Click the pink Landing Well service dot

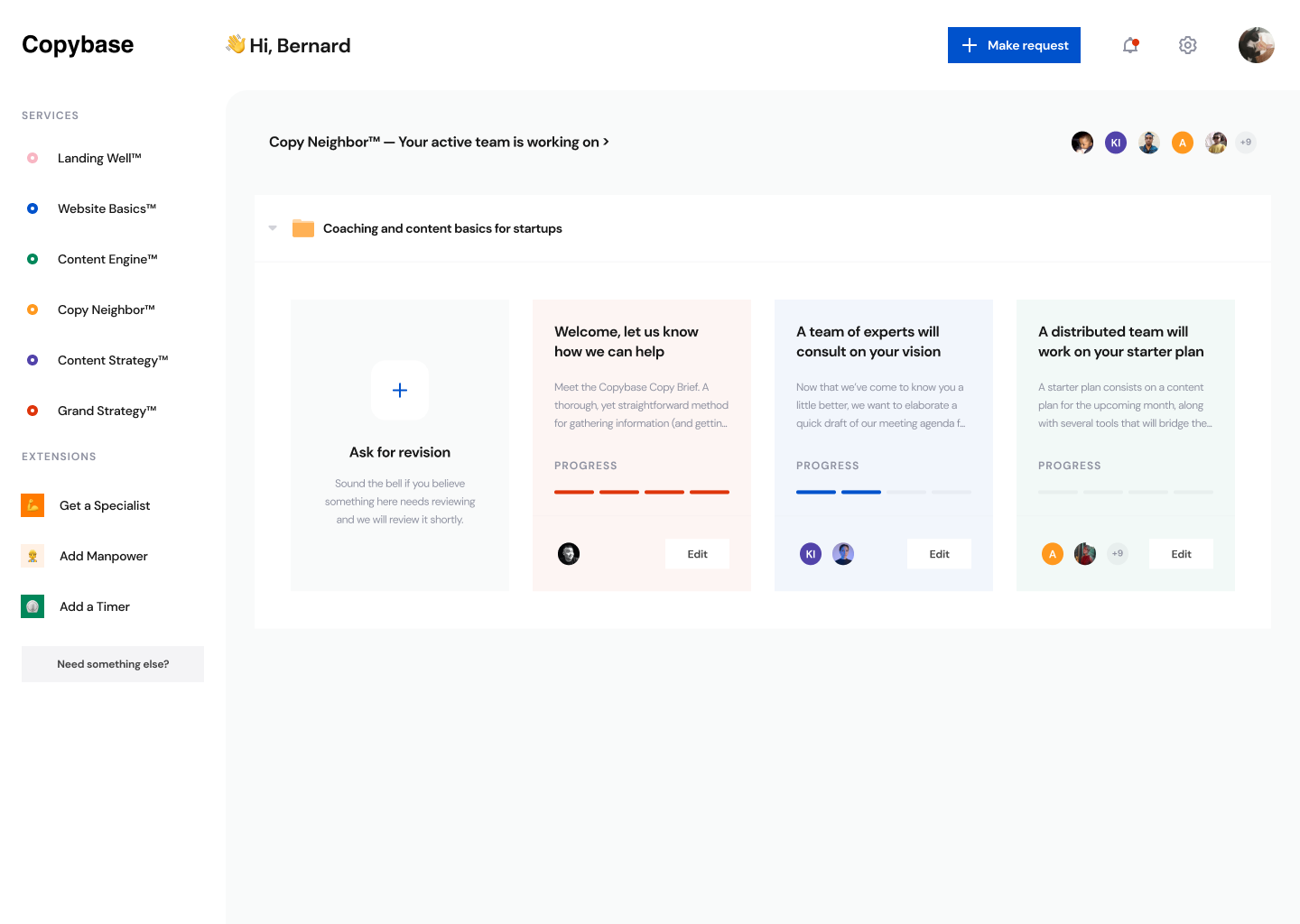click(x=32, y=158)
